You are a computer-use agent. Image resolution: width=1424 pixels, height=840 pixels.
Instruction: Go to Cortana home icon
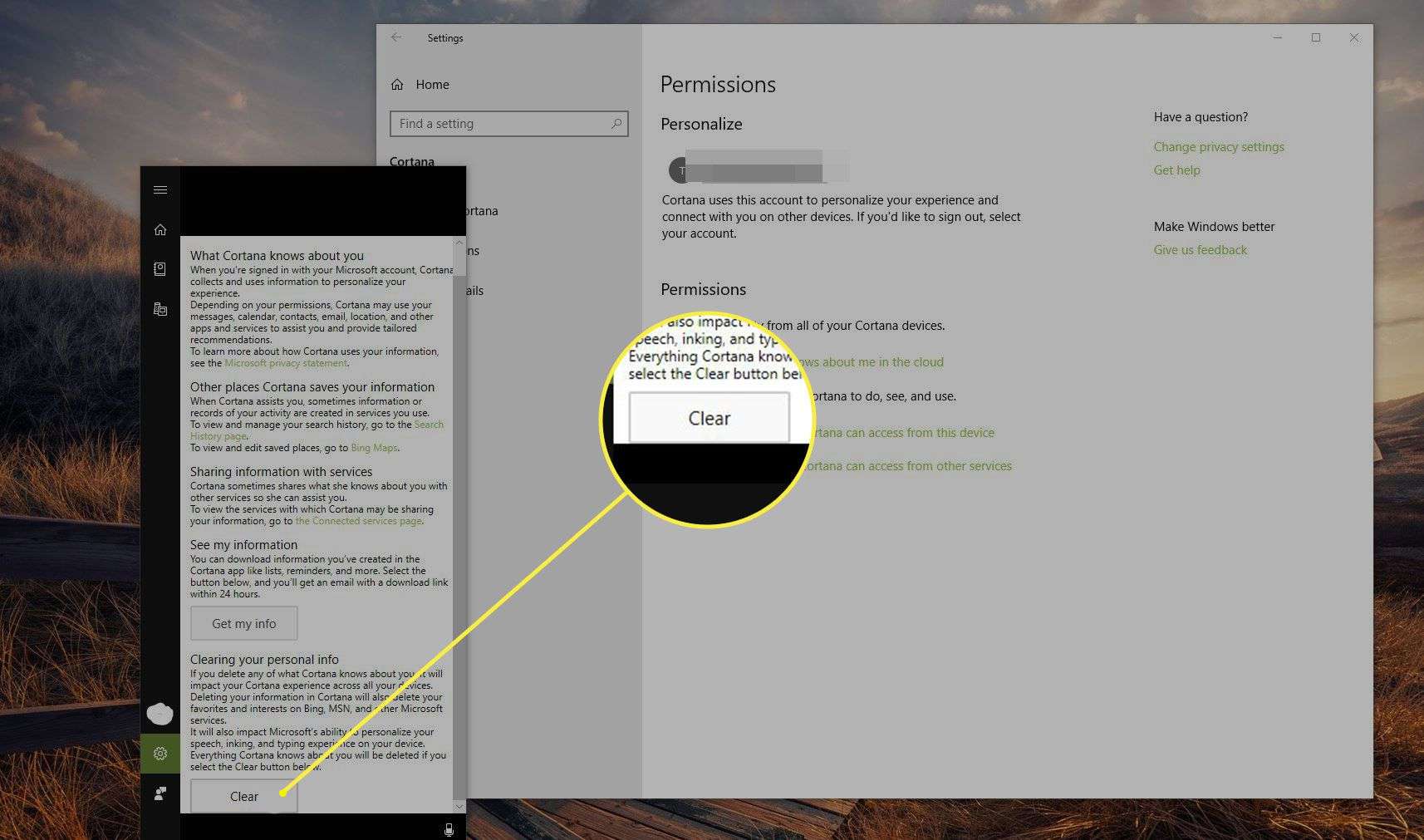click(x=160, y=229)
